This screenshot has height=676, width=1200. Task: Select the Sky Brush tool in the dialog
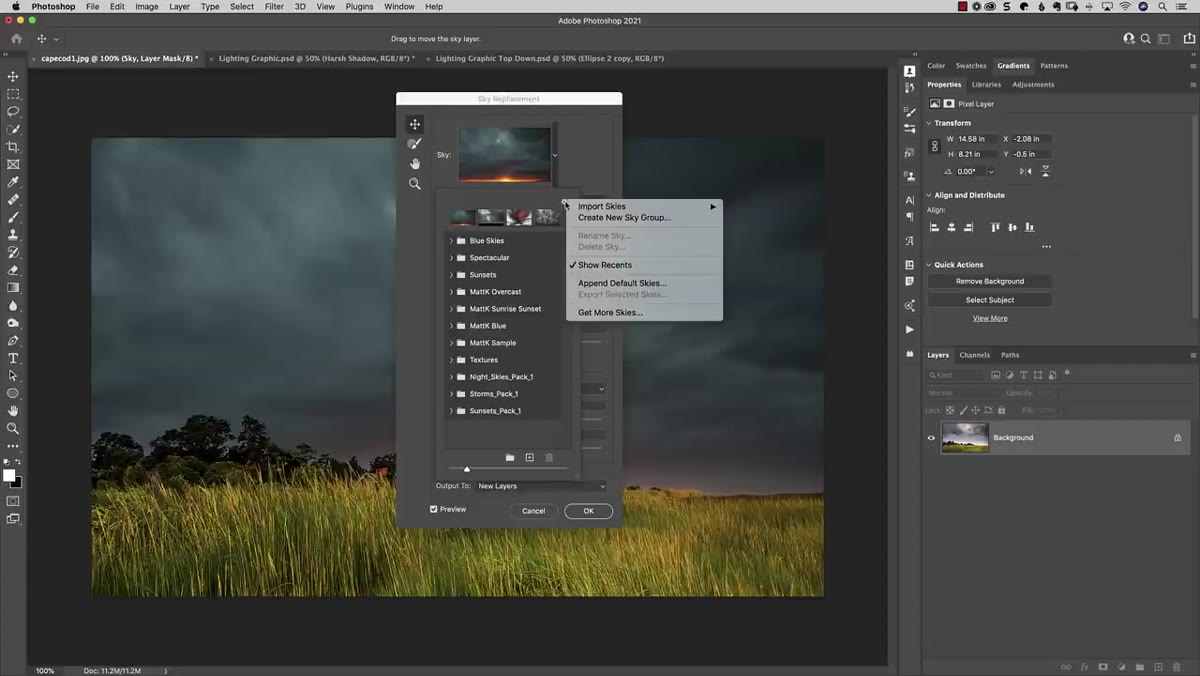pos(415,144)
